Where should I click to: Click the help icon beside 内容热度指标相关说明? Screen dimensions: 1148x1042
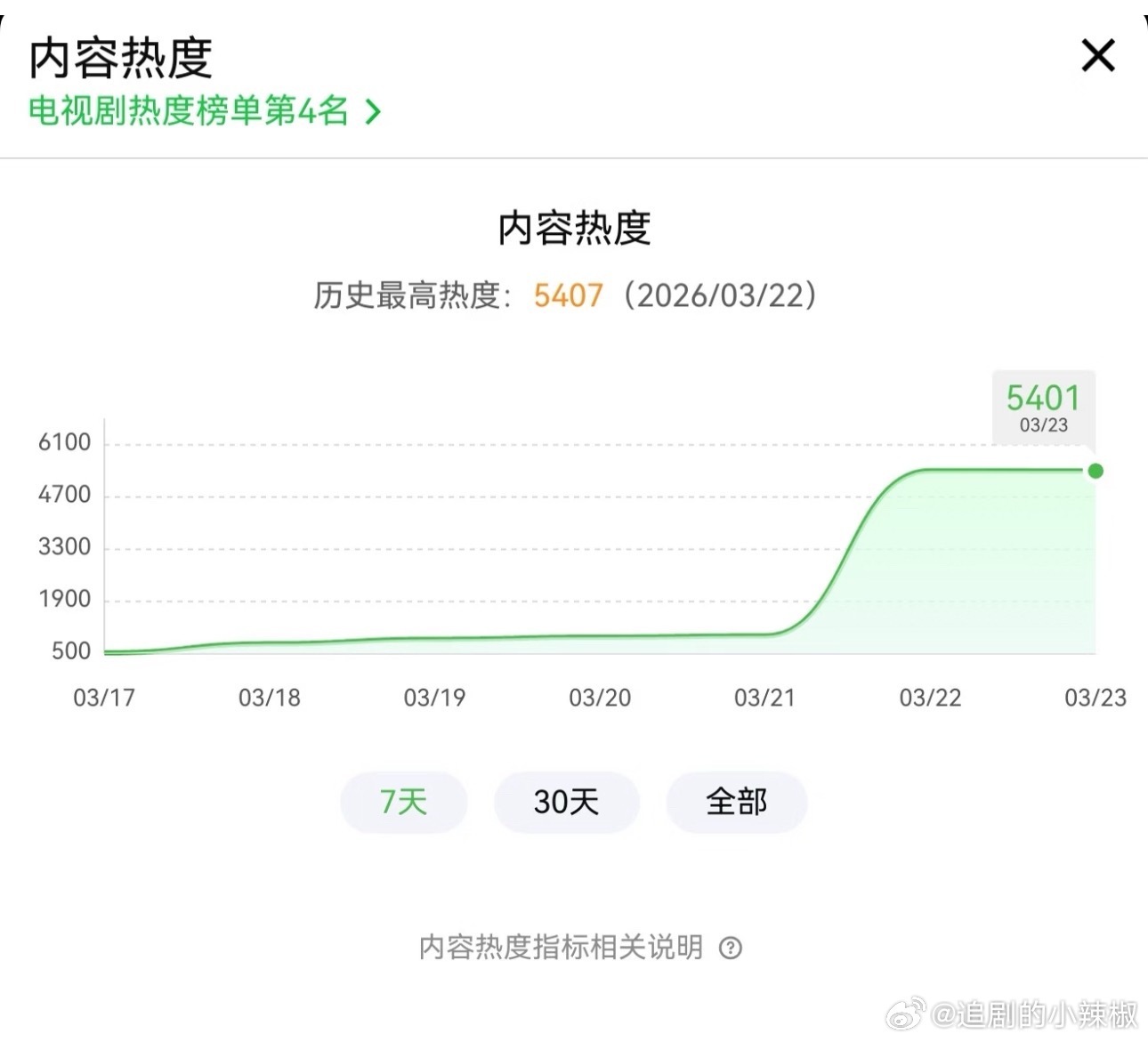coord(732,949)
